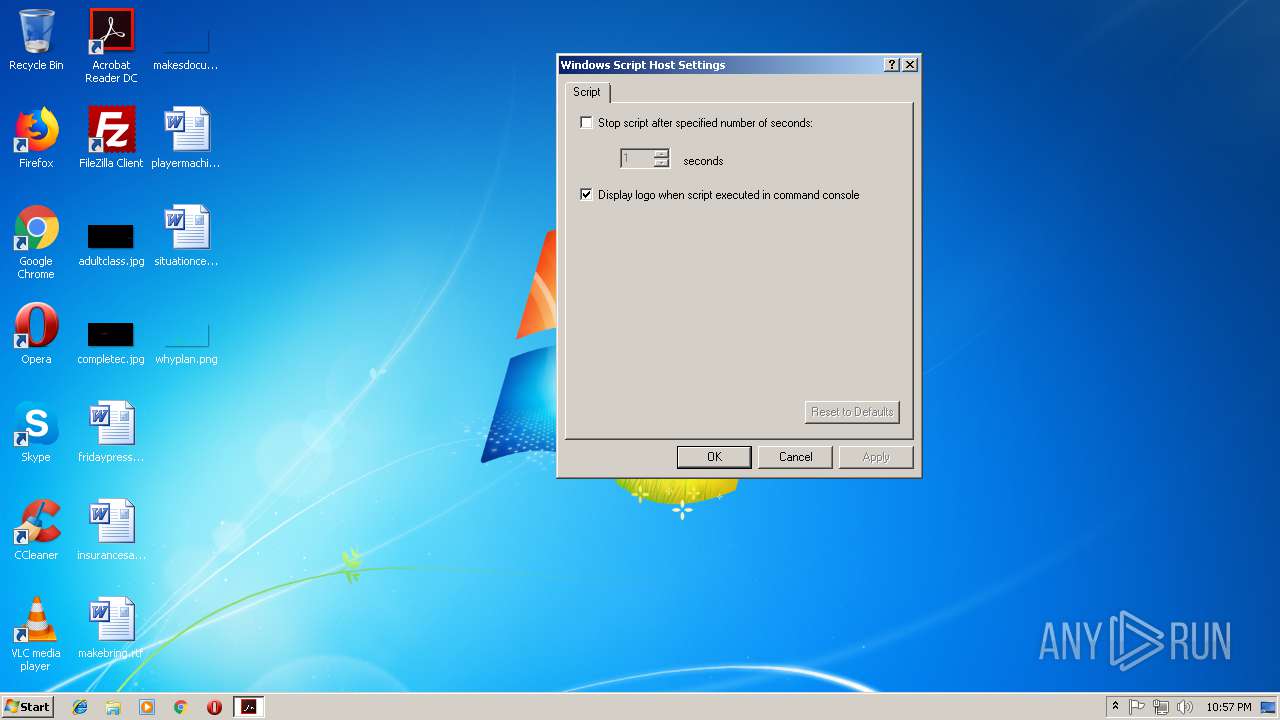Open network tray icon

coord(1161,707)
